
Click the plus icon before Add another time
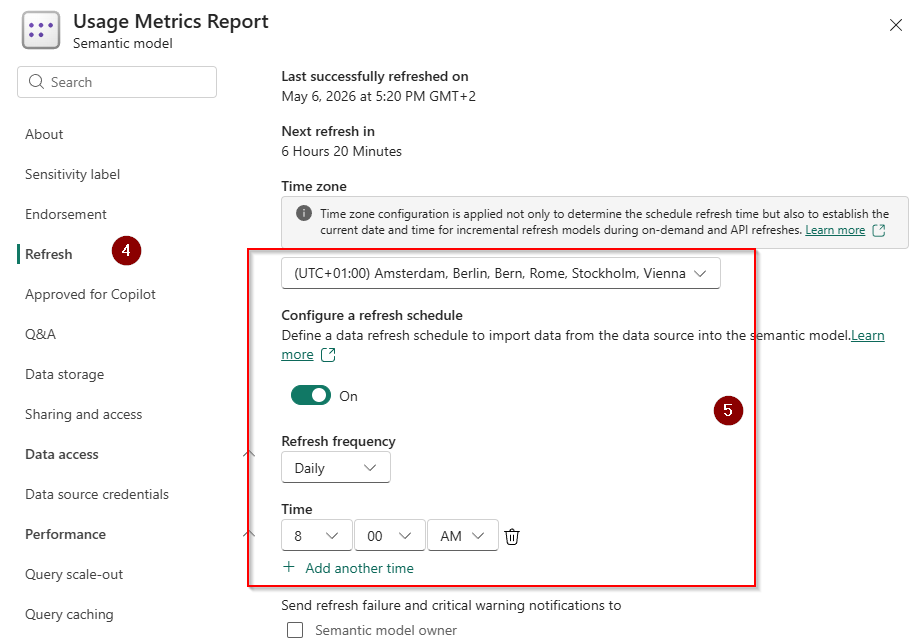coord(289,567)
